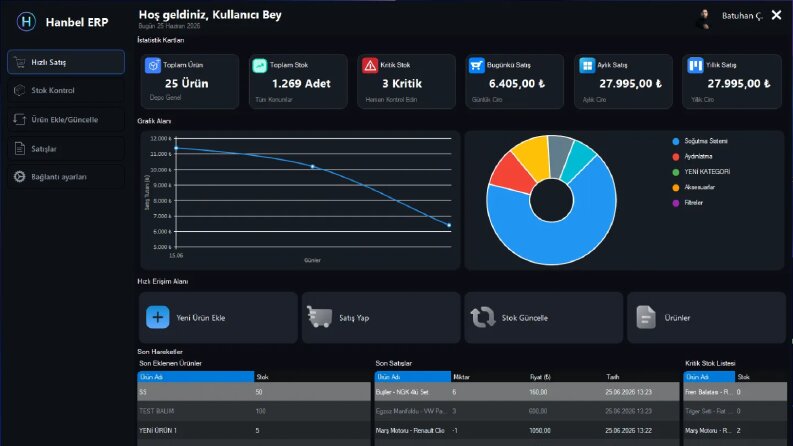This screenshot has width=793, height=446.
Task: Select Marş Motoru - Renault Clio sale
Action: coord(527,430)
